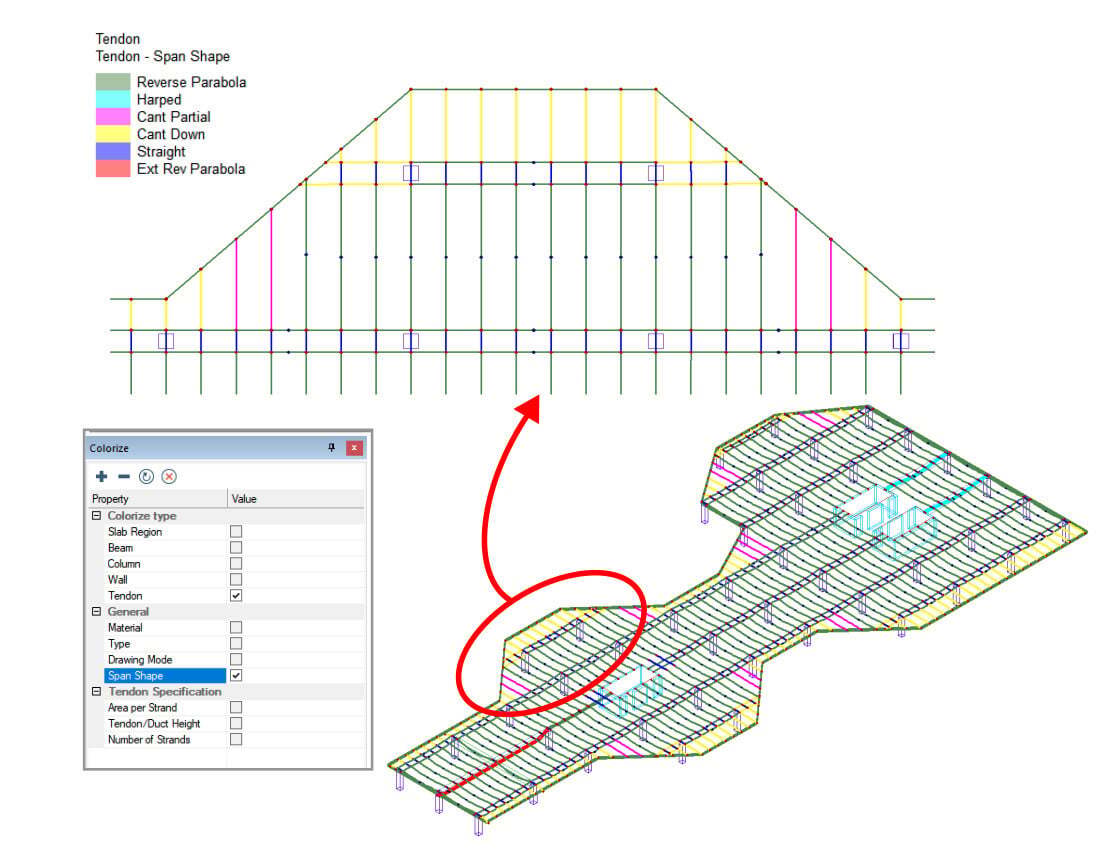Click the plus expand-all icon in Colorize
This screenshot has width=1100, height=850.
[x=101, y=477]
